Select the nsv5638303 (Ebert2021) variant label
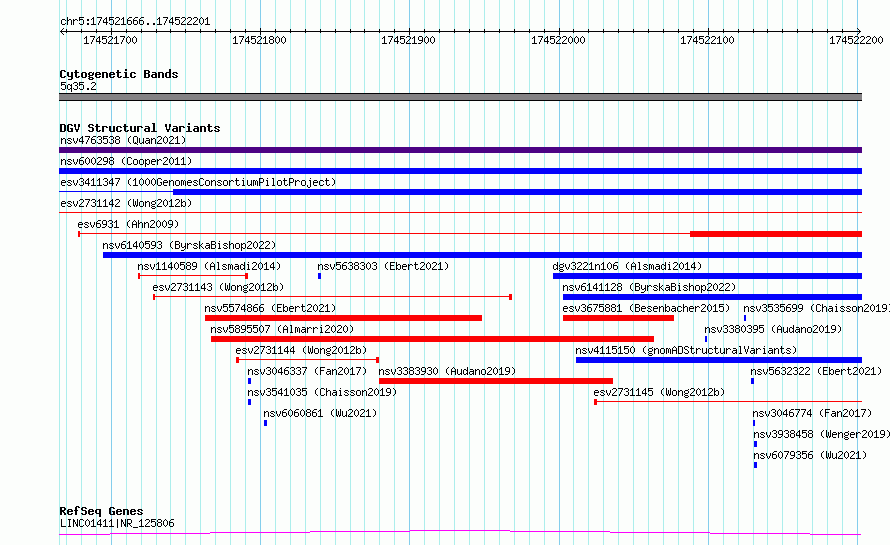 click(383, 266)
